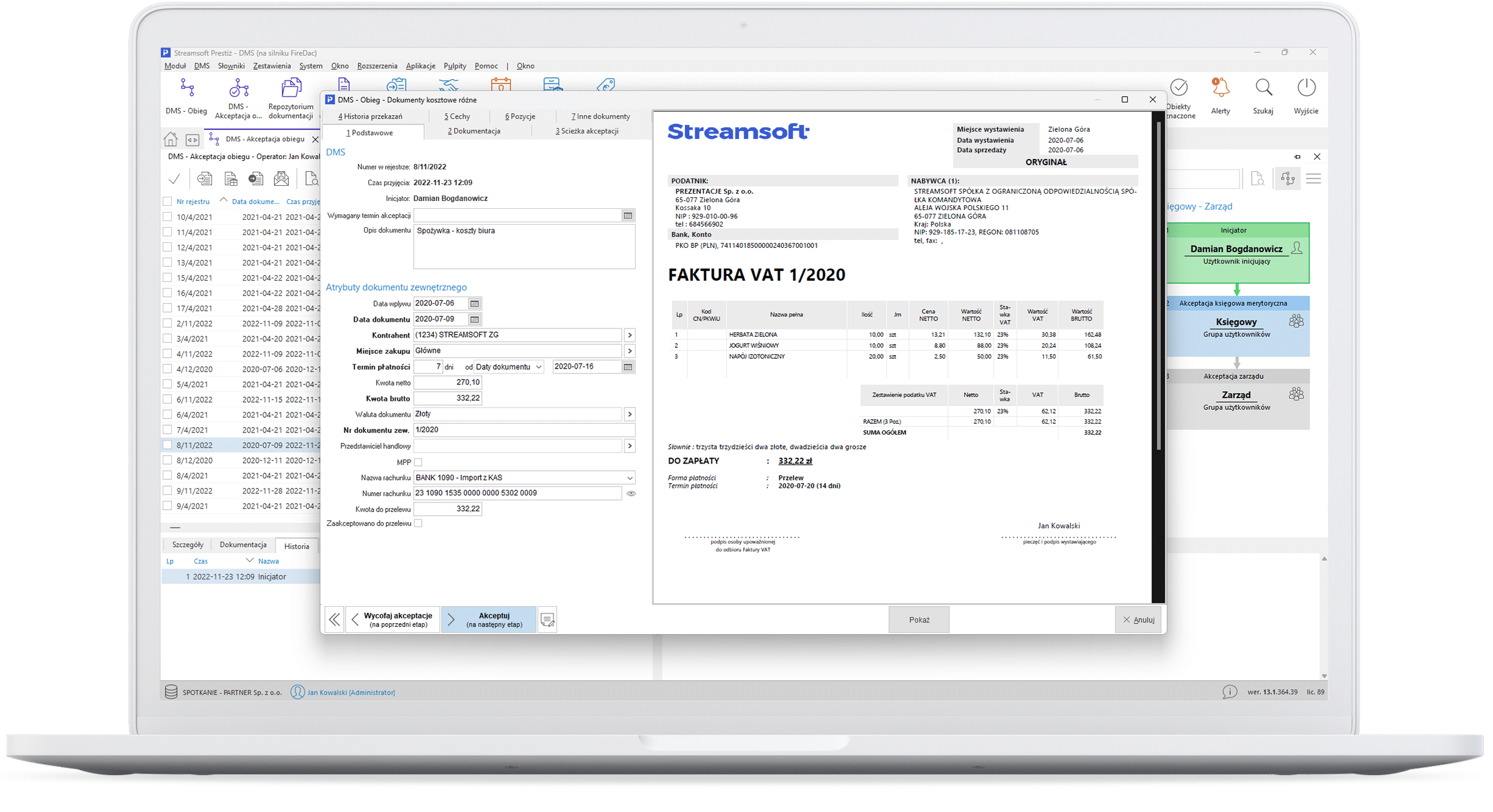Image resolution: width=1493 pixels, height=812 pixels.
Task: Sort list by Nr rejestru column
Action: point(193,202)
